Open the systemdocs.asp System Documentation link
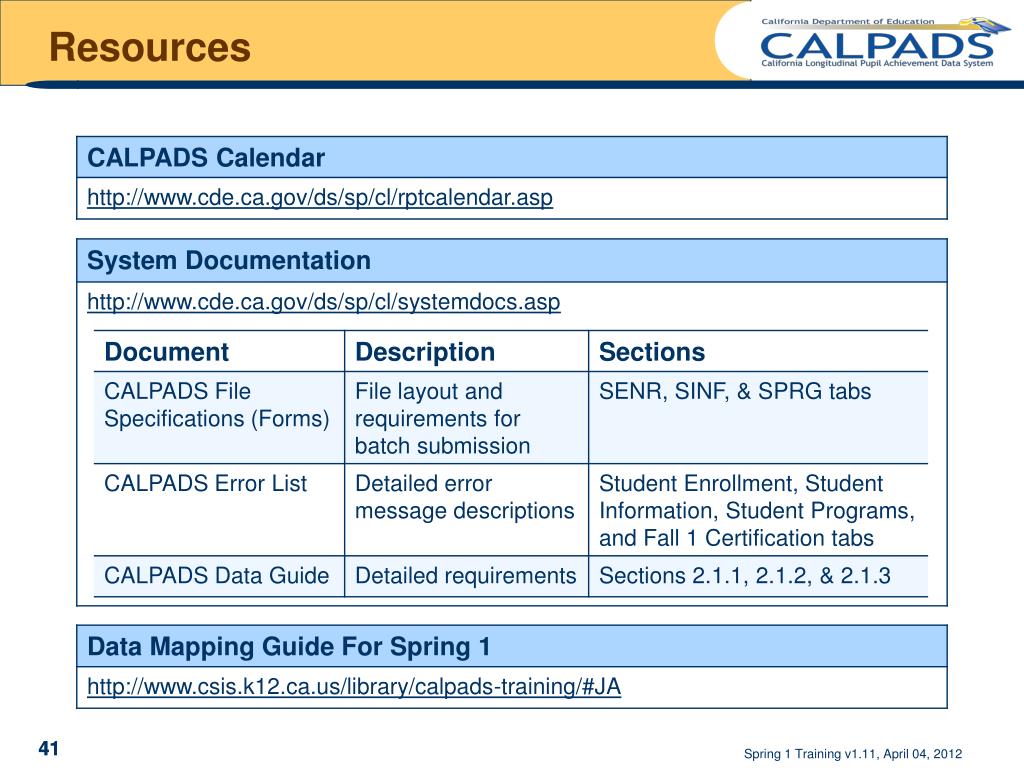 tap(323, 302)
